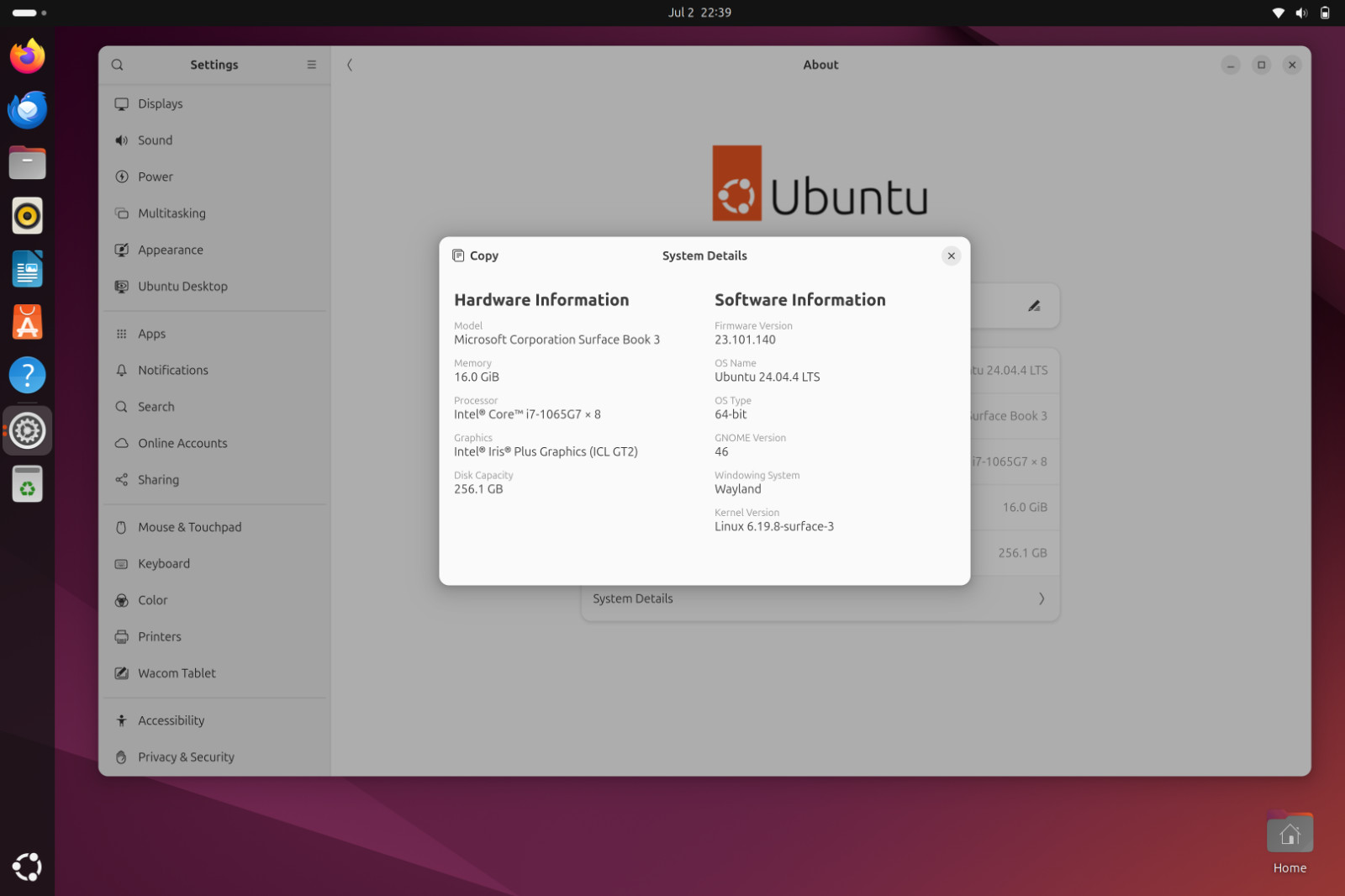Open the Ubuntu App Center dock icon
Image resolution: width=1345 pixels, height=896 pixels.
click(27, 322)
